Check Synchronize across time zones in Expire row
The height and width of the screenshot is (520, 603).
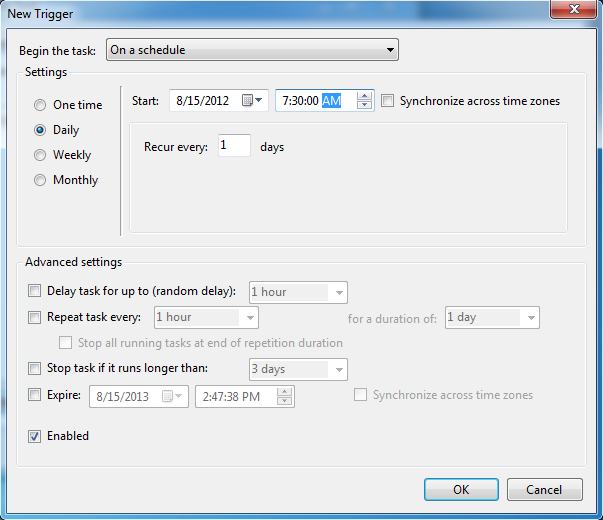360,395
